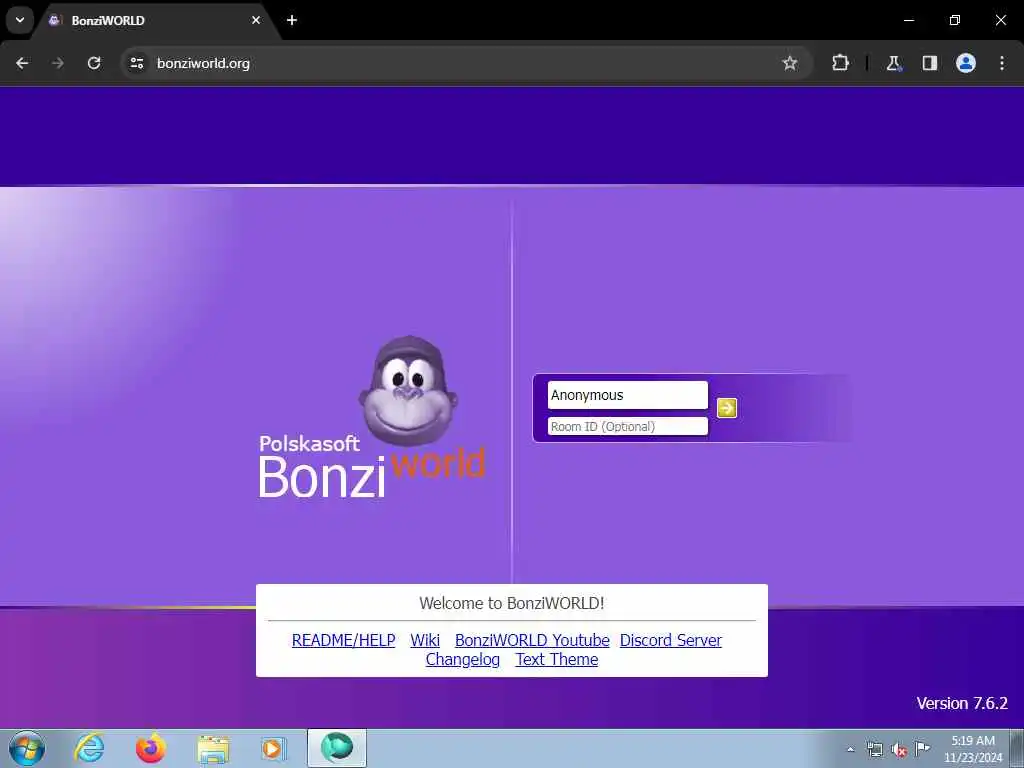Open Windows Explorer folder in taskbar
Image resolution: width=1024 pixels, height=768 pixels.
click(213, 748)
